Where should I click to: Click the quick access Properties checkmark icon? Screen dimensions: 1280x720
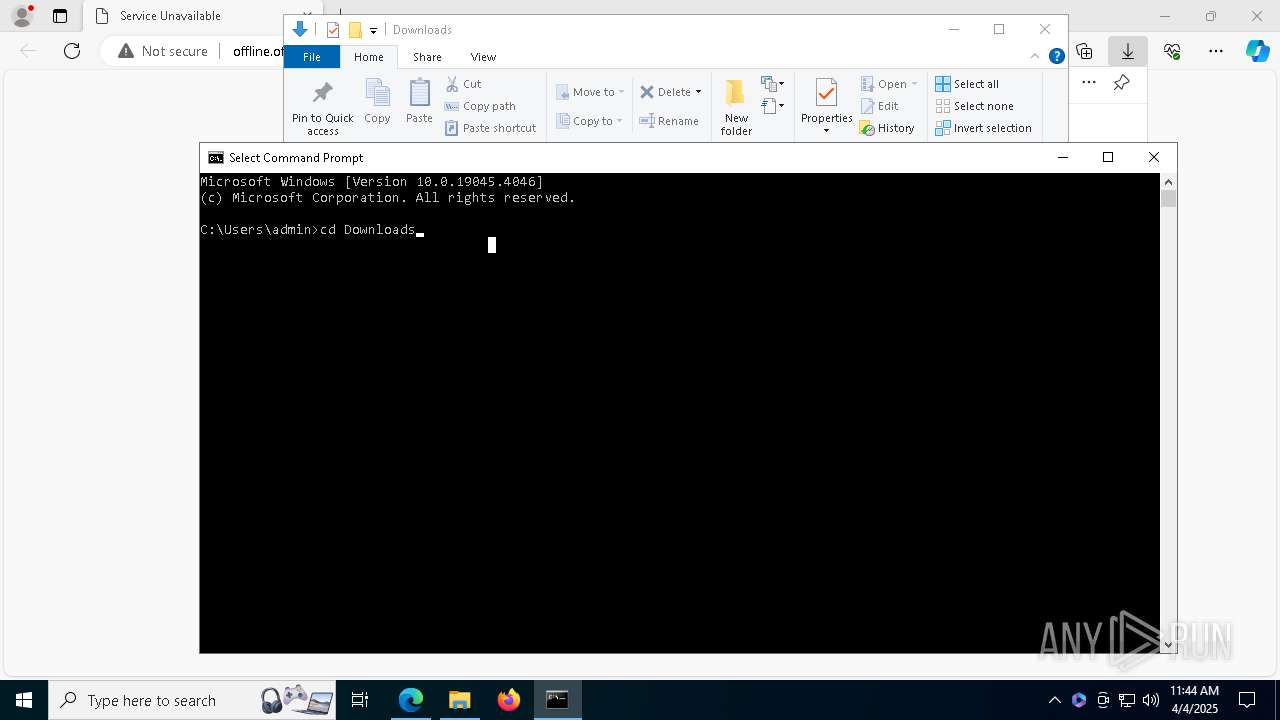[333, 30]
